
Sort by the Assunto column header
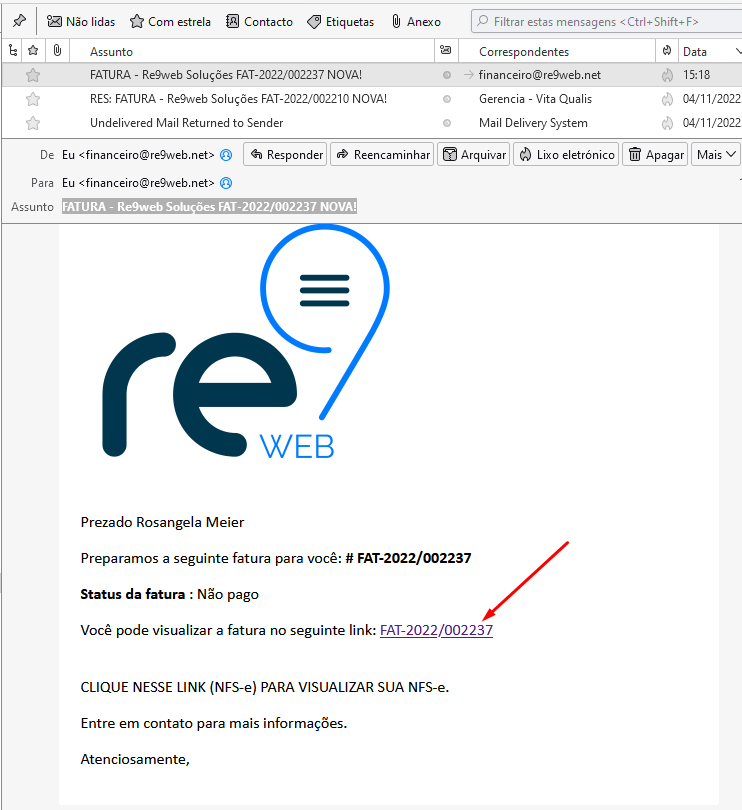point(252,52)
